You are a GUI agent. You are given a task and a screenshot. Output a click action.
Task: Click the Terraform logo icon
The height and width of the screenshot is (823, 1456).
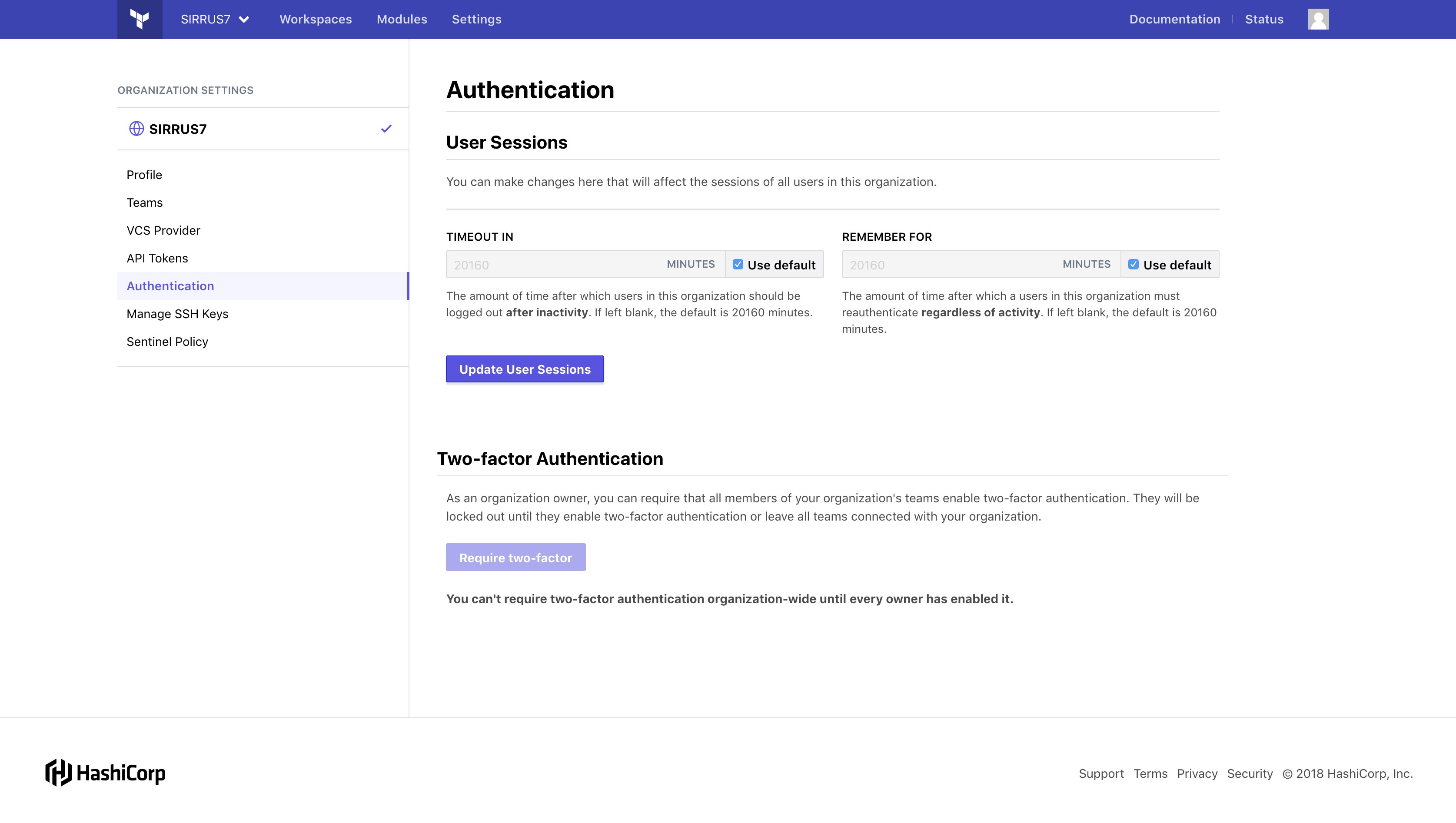(x=140, y=19)
